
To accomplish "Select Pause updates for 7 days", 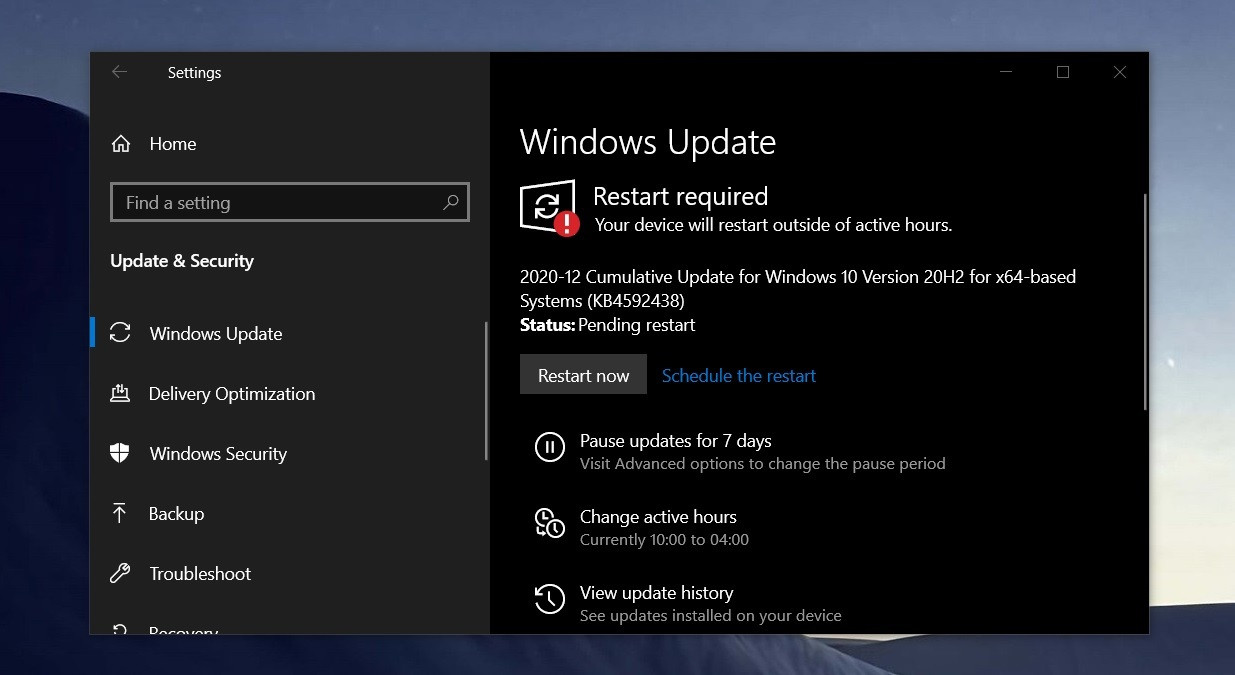I will 675,441.
